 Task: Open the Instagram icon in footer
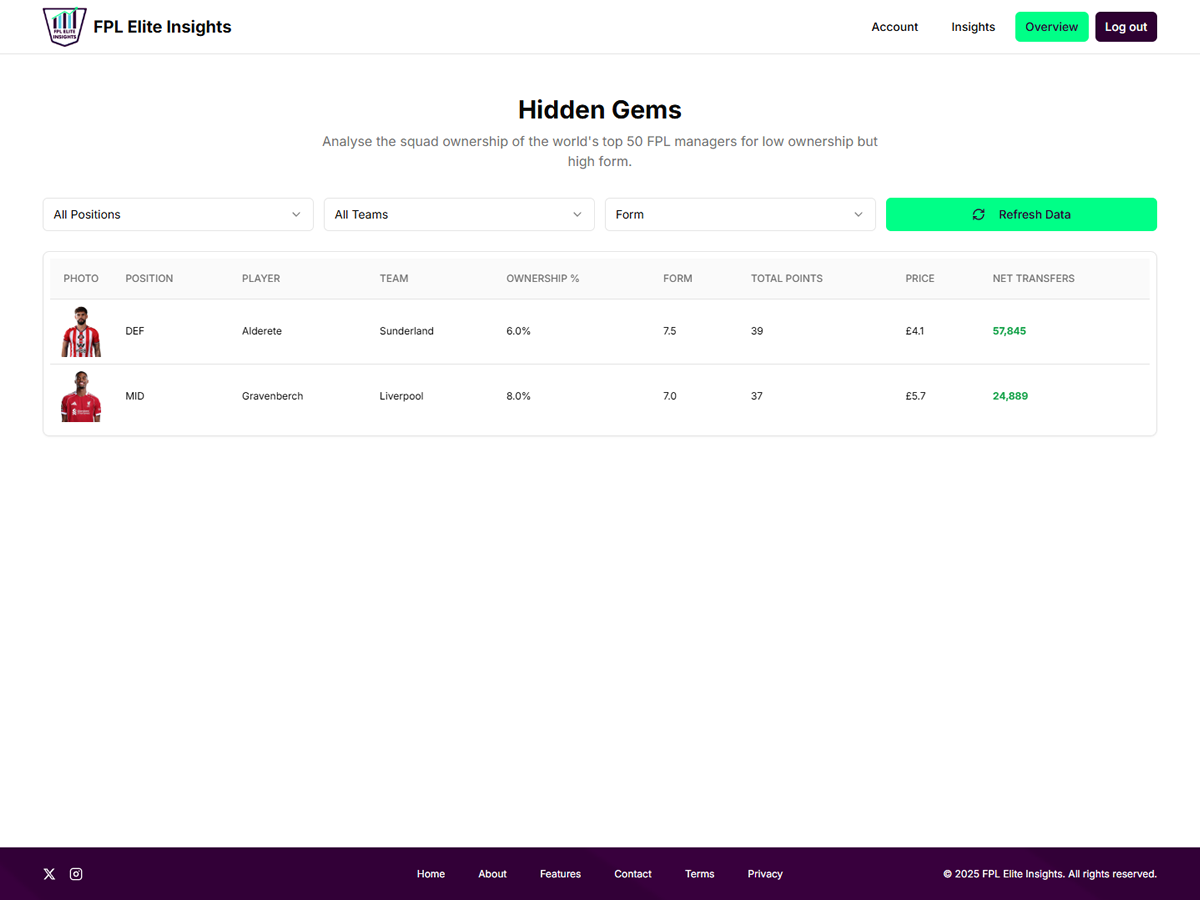point(76,873)
